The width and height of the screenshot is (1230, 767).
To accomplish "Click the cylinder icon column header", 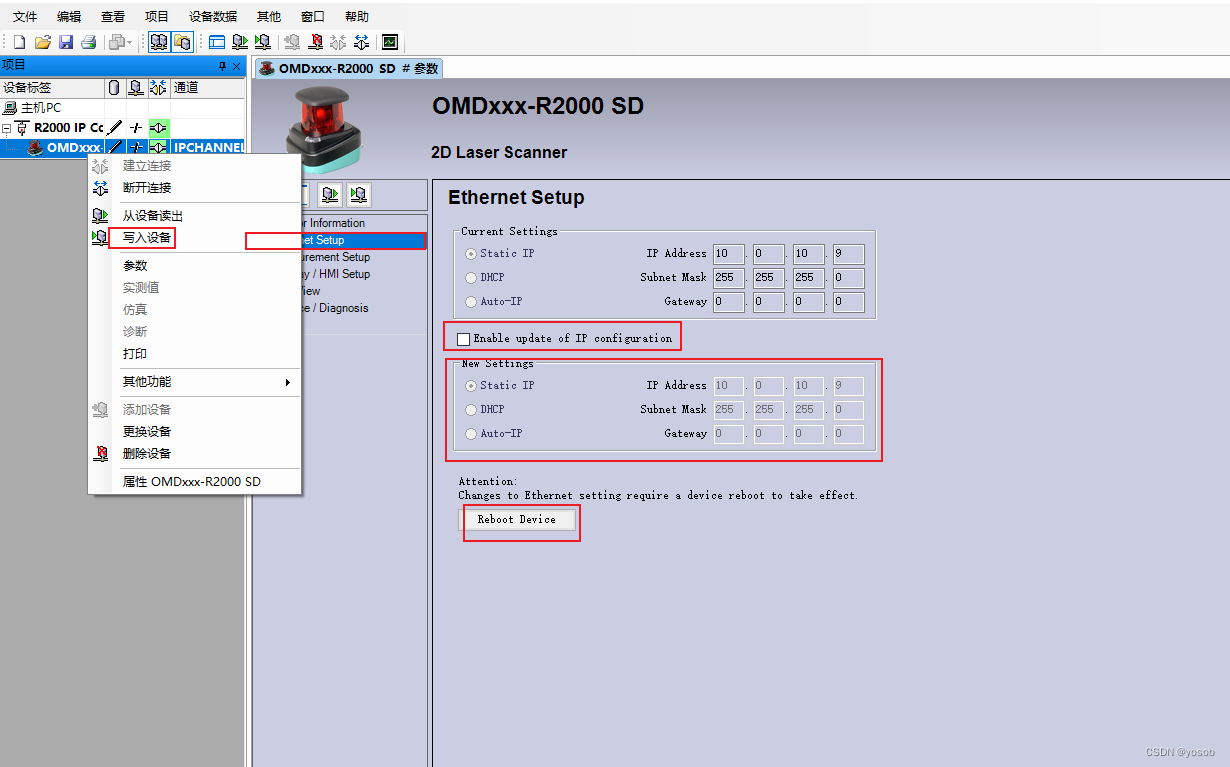I will [114, 88].
